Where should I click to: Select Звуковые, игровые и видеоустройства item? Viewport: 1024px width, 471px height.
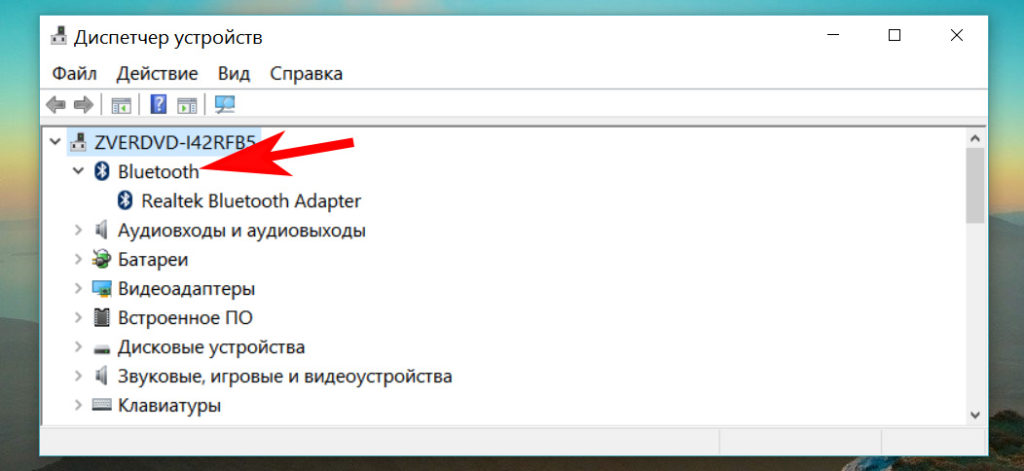(284, 377)
